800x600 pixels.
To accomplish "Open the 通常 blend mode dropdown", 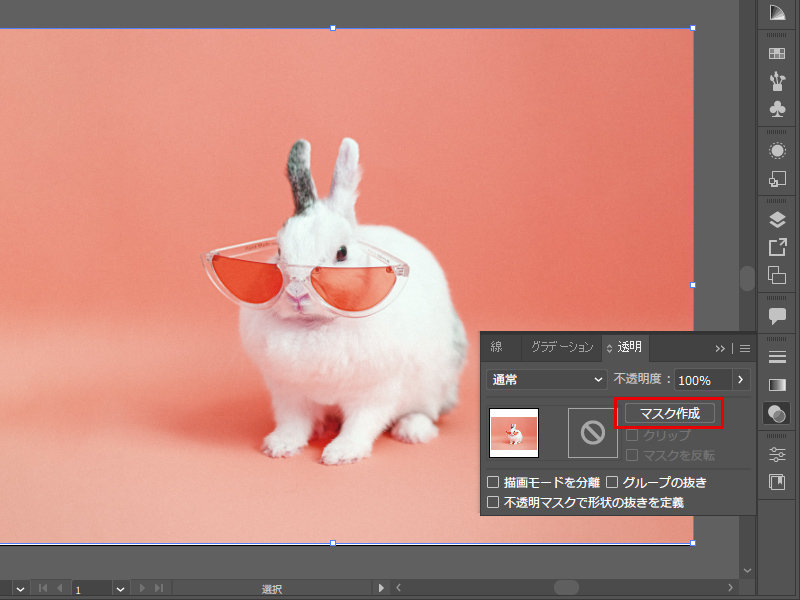I will click(546, 380).
